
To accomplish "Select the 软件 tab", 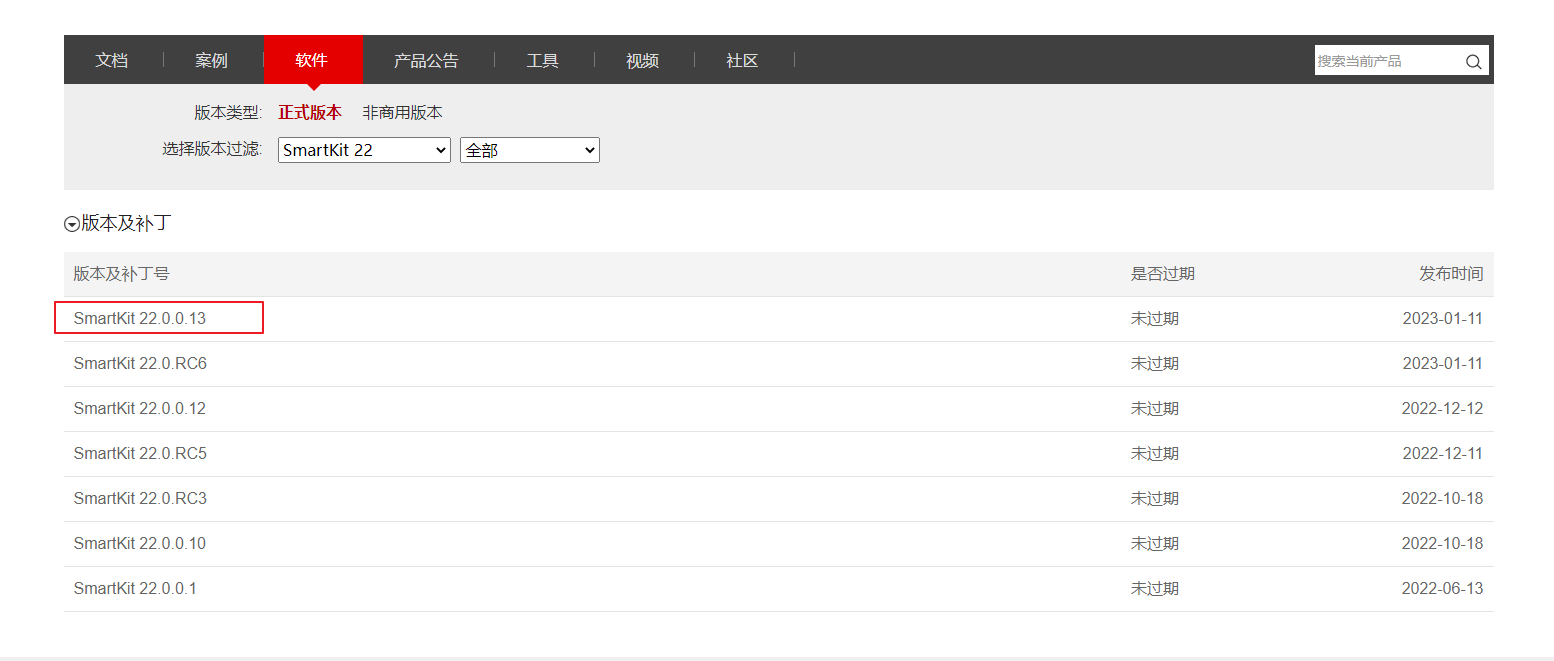I will [312, 60].
